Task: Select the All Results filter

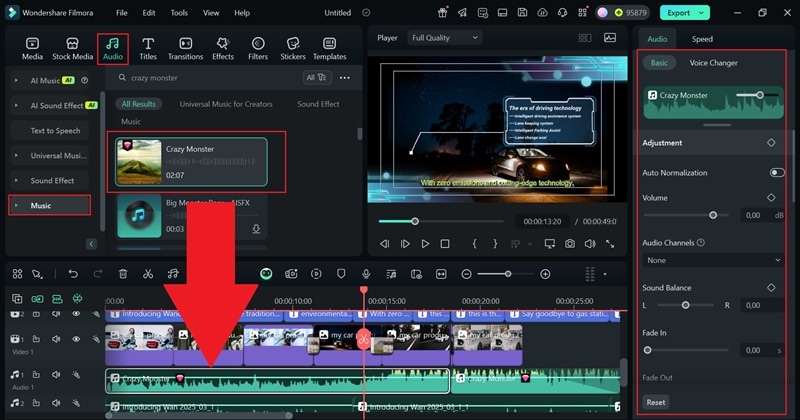Action: [138, 104]
